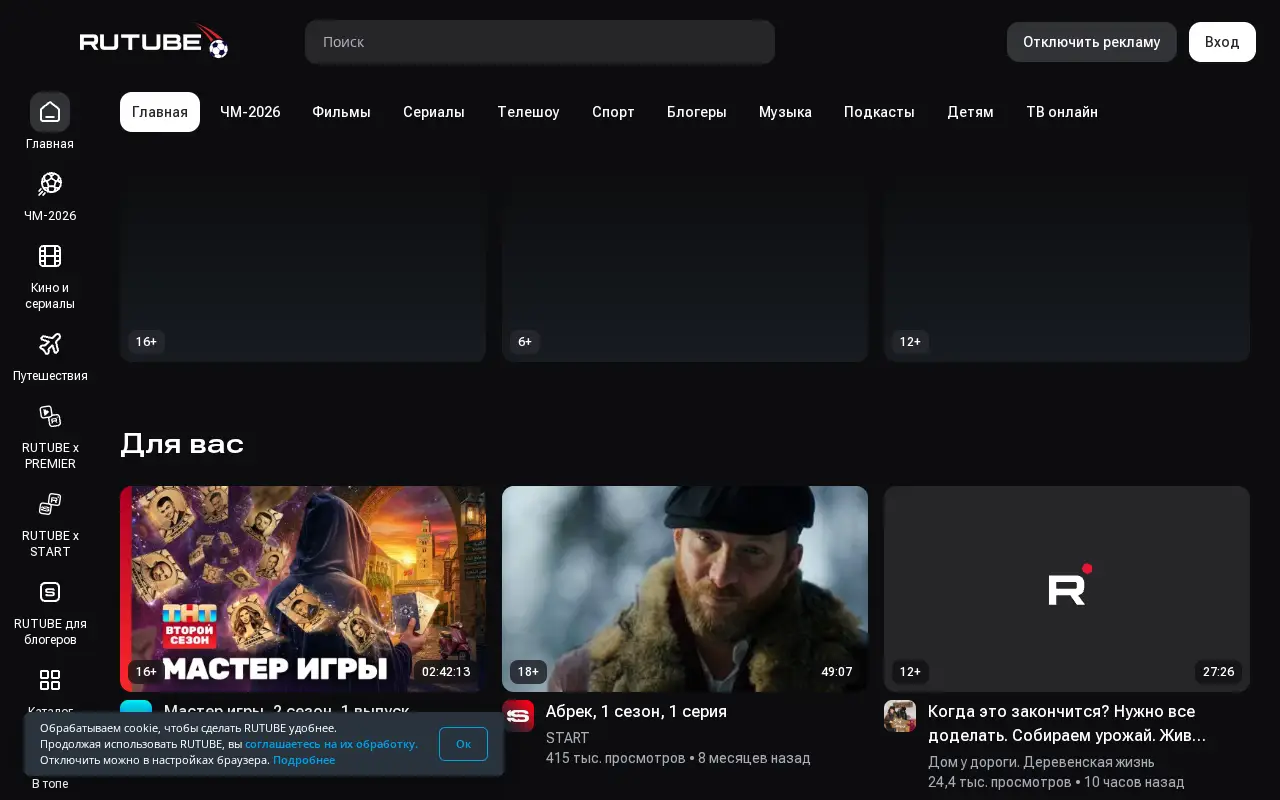Screen dimensions: 1280x800
Task: Open the Каталог grid icon
Action: [x=50, y=680]
